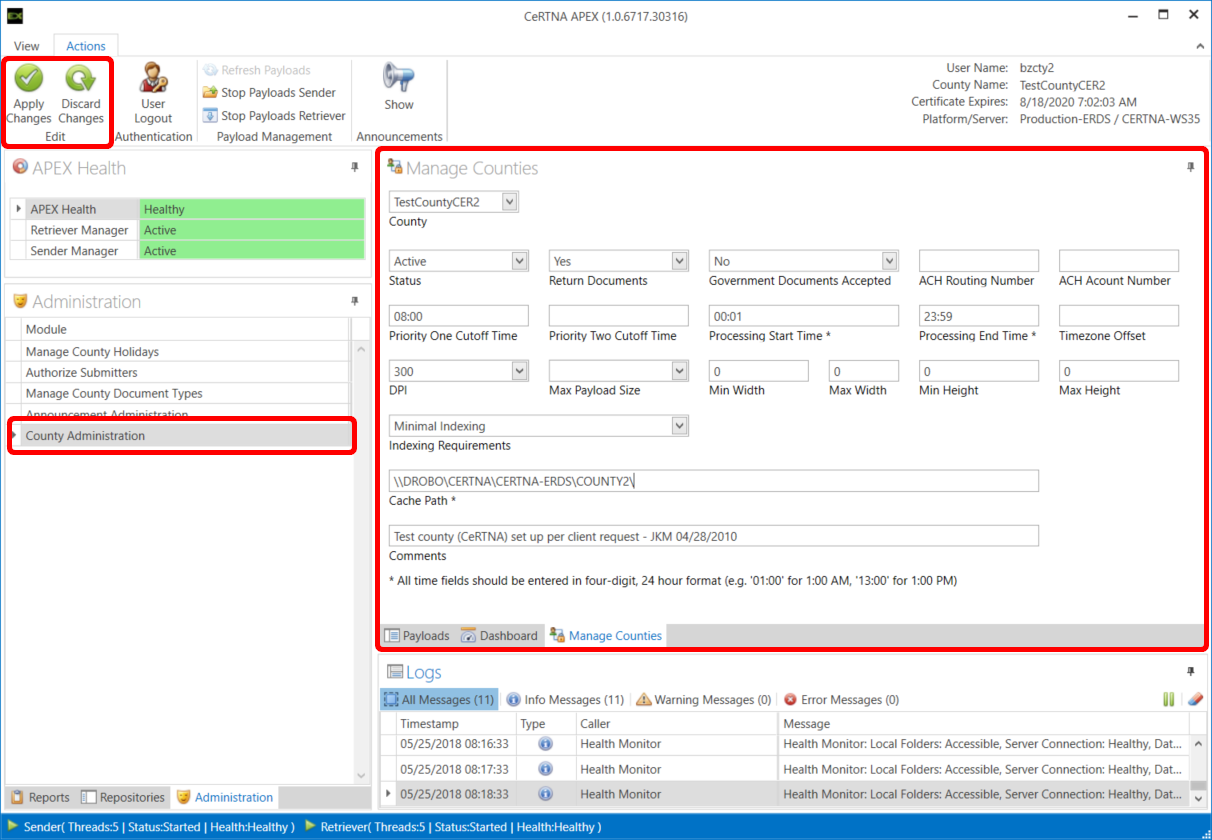Filter logs by Warning Messages
The width and height of the screenshot is (1212, 840).
click(x=703, y=700)
